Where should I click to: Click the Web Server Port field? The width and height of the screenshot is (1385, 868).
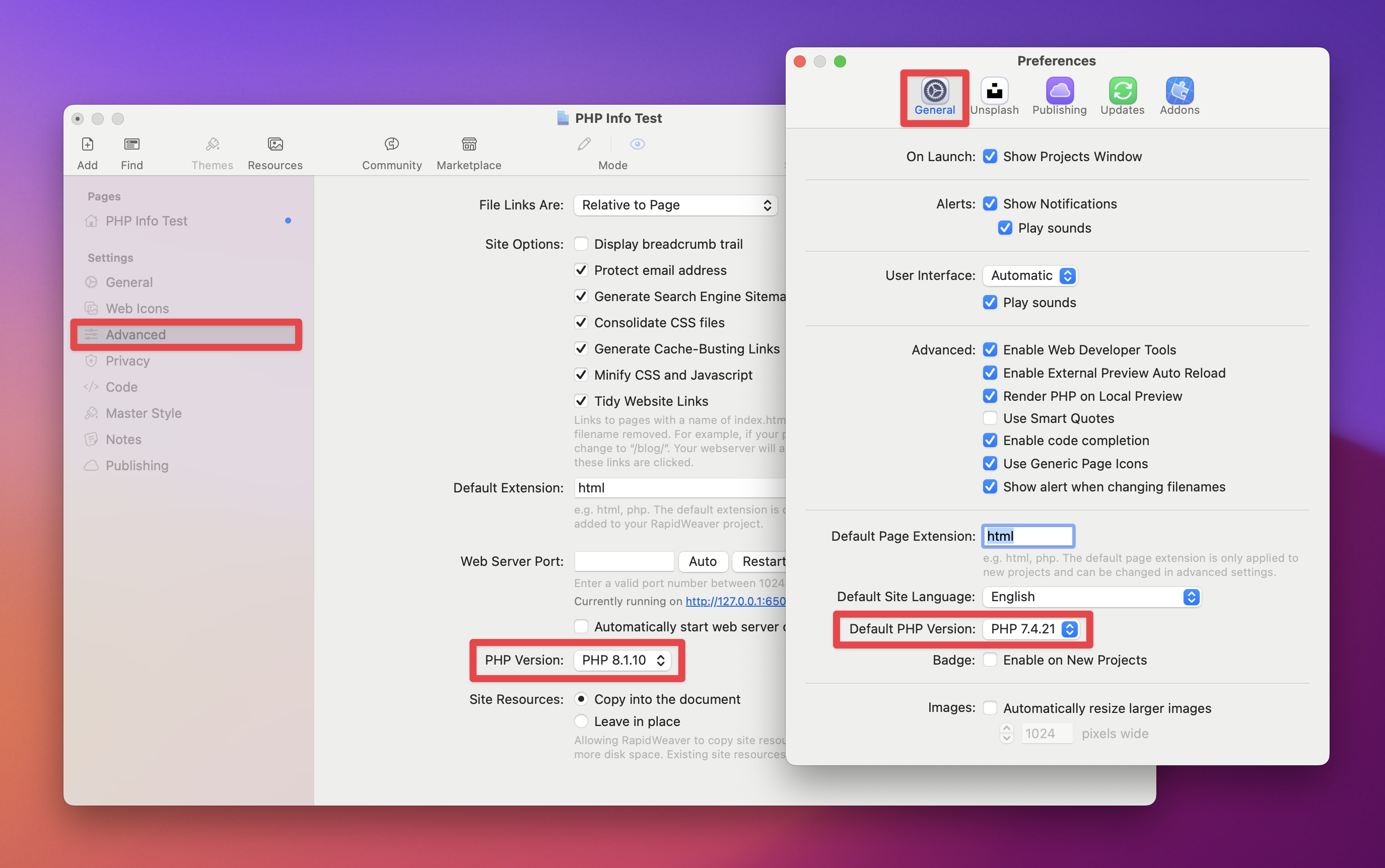[x=624, y=561]
